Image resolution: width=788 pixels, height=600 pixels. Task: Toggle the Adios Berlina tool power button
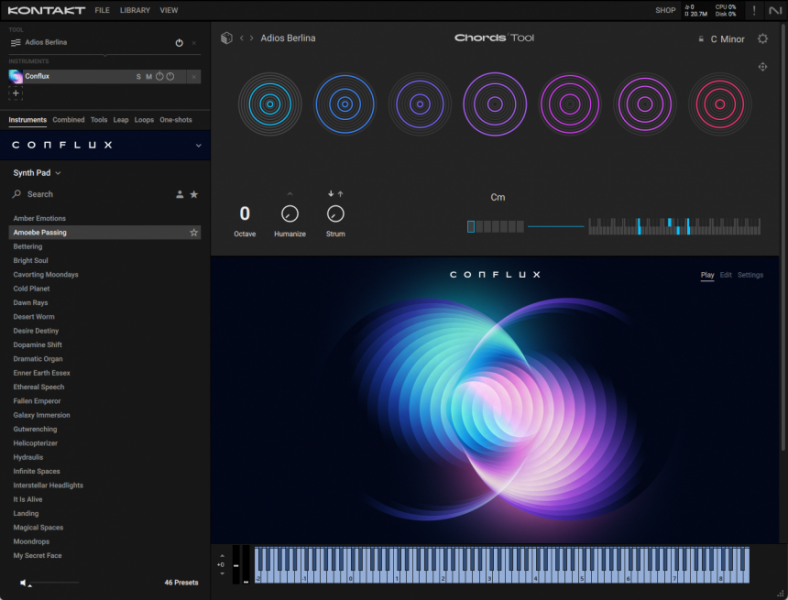click(x=179, y=43)
